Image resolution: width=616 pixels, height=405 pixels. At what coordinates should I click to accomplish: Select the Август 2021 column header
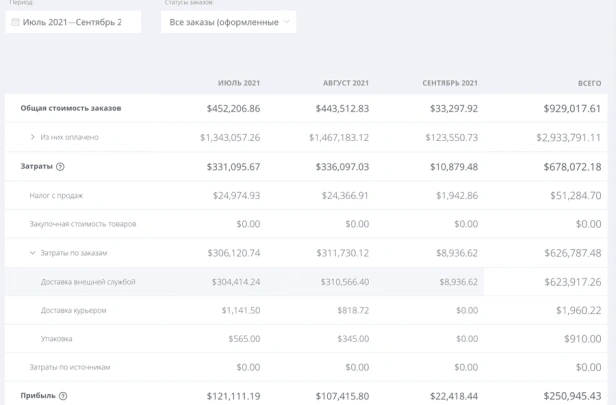pyautogui.click(x=346, y=82)
